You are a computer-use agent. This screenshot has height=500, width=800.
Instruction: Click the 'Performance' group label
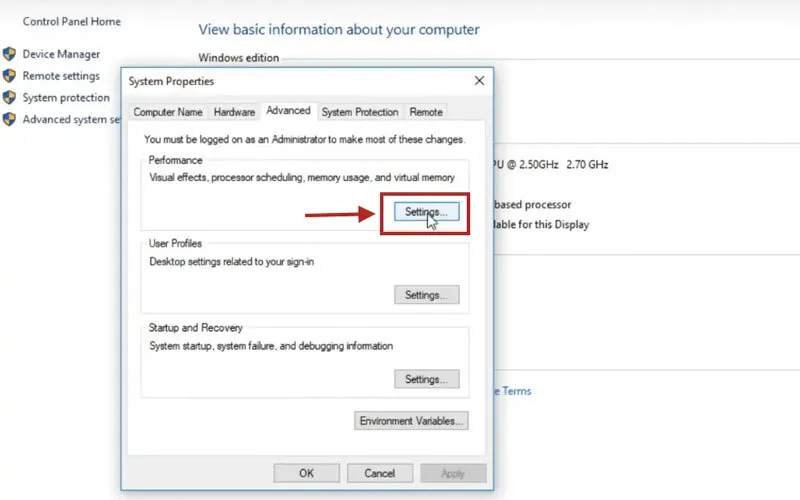[x=176, y=160]
